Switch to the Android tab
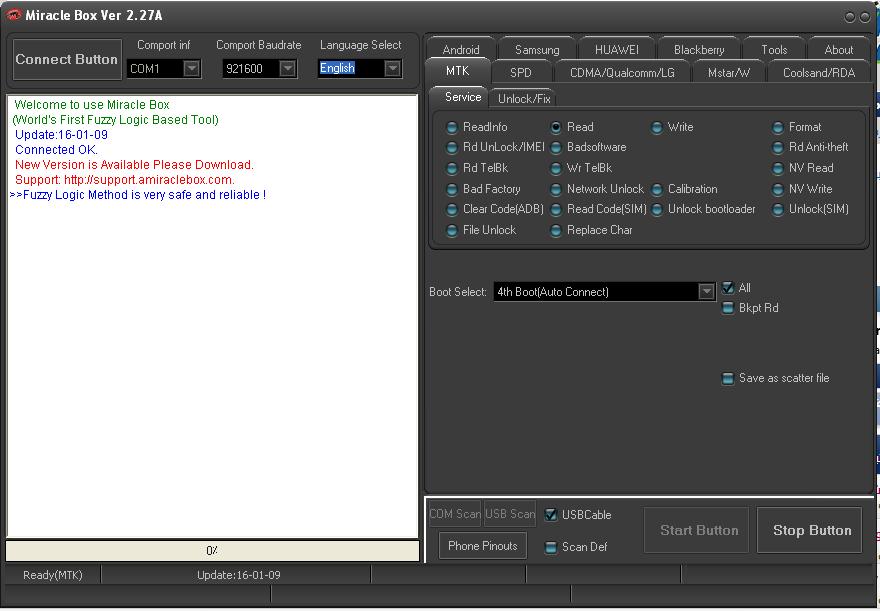 point(461,49)
